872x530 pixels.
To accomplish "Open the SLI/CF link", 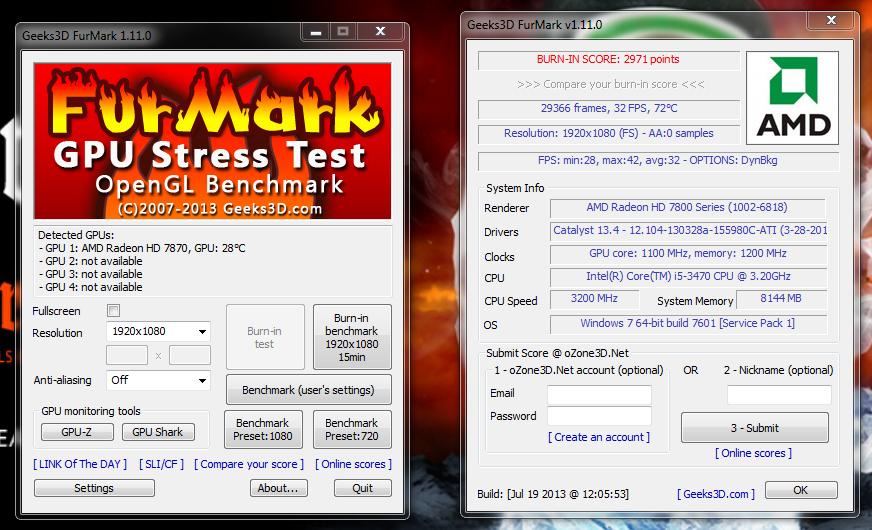I will [x=161, y=464].
